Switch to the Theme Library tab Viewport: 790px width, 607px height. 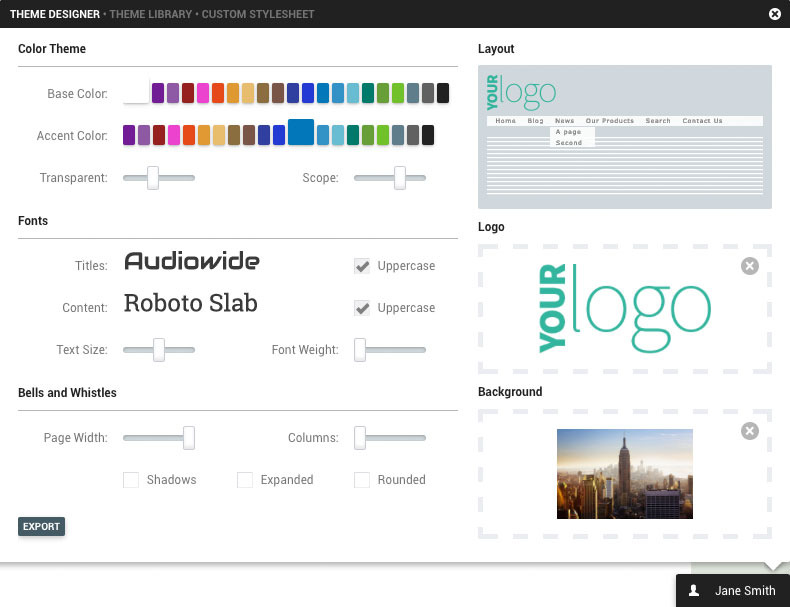(x=152, y=14)
